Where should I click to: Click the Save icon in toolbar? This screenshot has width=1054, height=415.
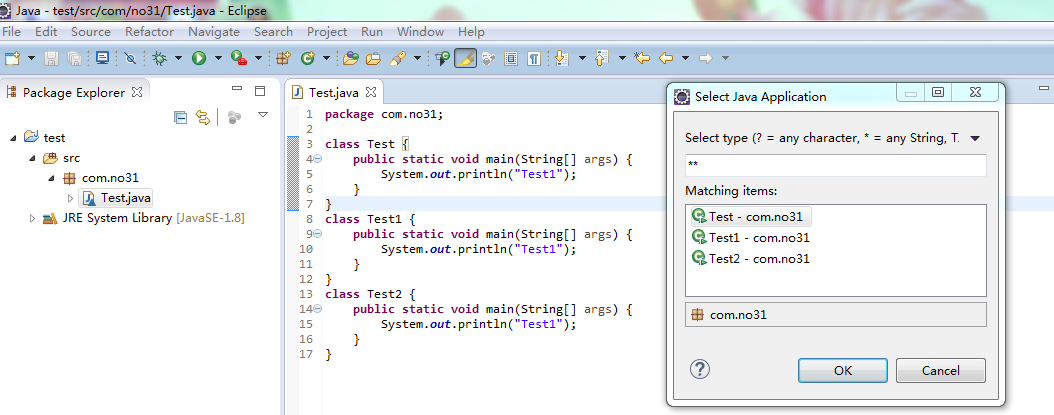point(50,59)
